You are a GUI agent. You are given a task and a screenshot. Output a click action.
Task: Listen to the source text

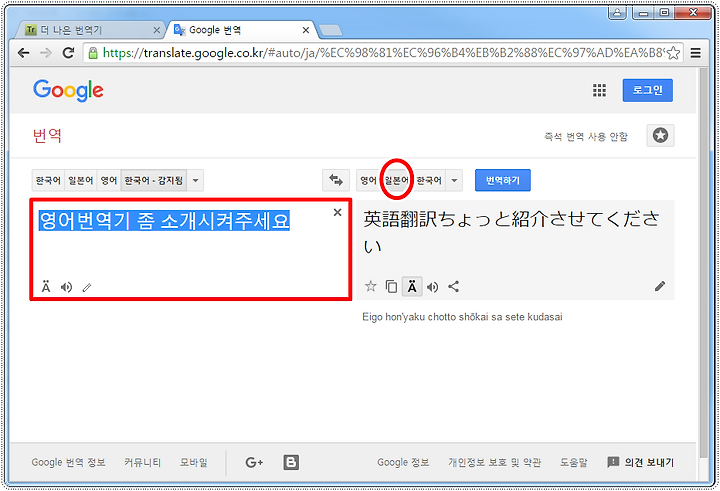coord(67,287)
